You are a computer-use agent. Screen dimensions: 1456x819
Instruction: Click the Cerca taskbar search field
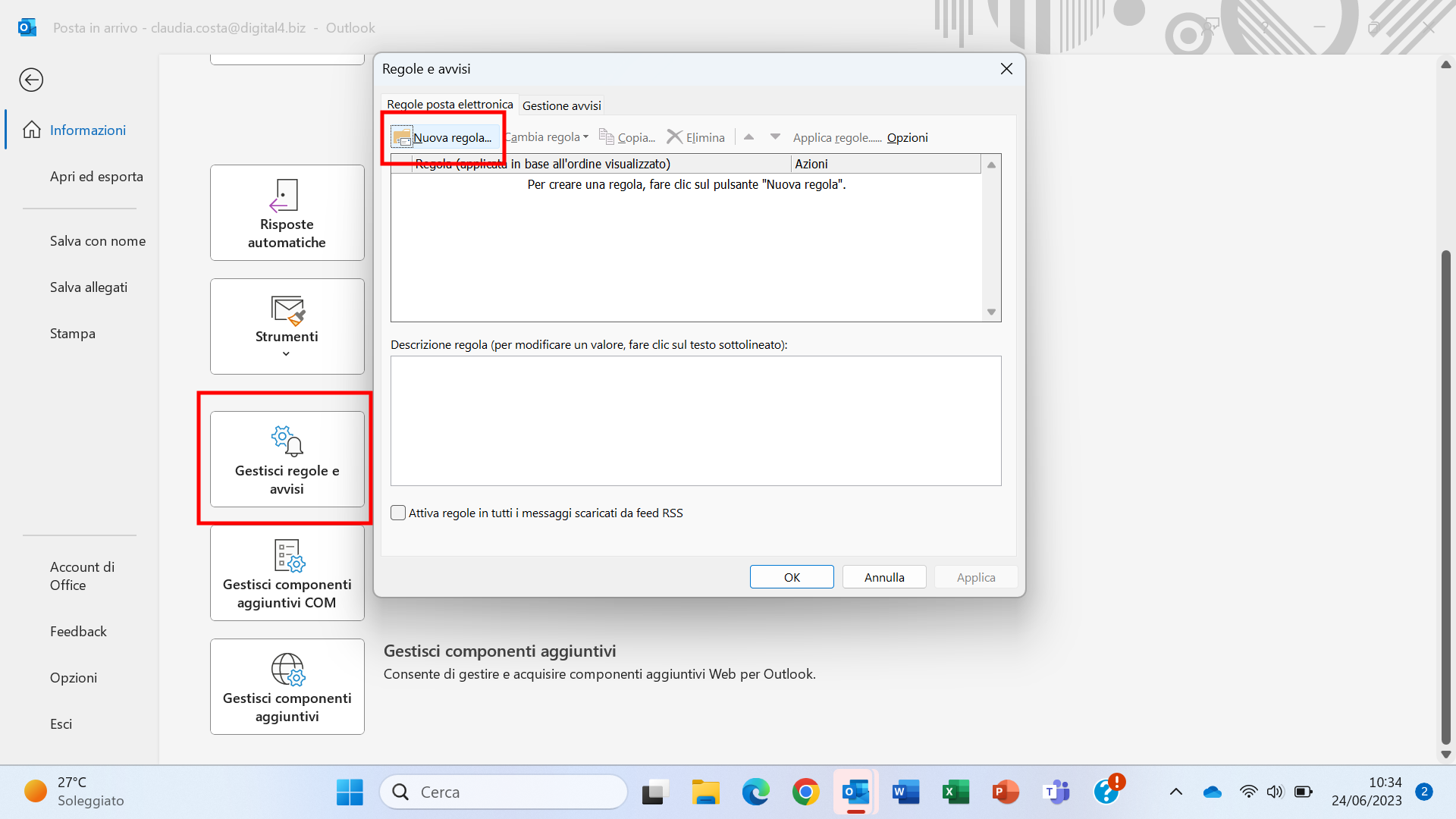pyautogui.click(x=504, y=792)
